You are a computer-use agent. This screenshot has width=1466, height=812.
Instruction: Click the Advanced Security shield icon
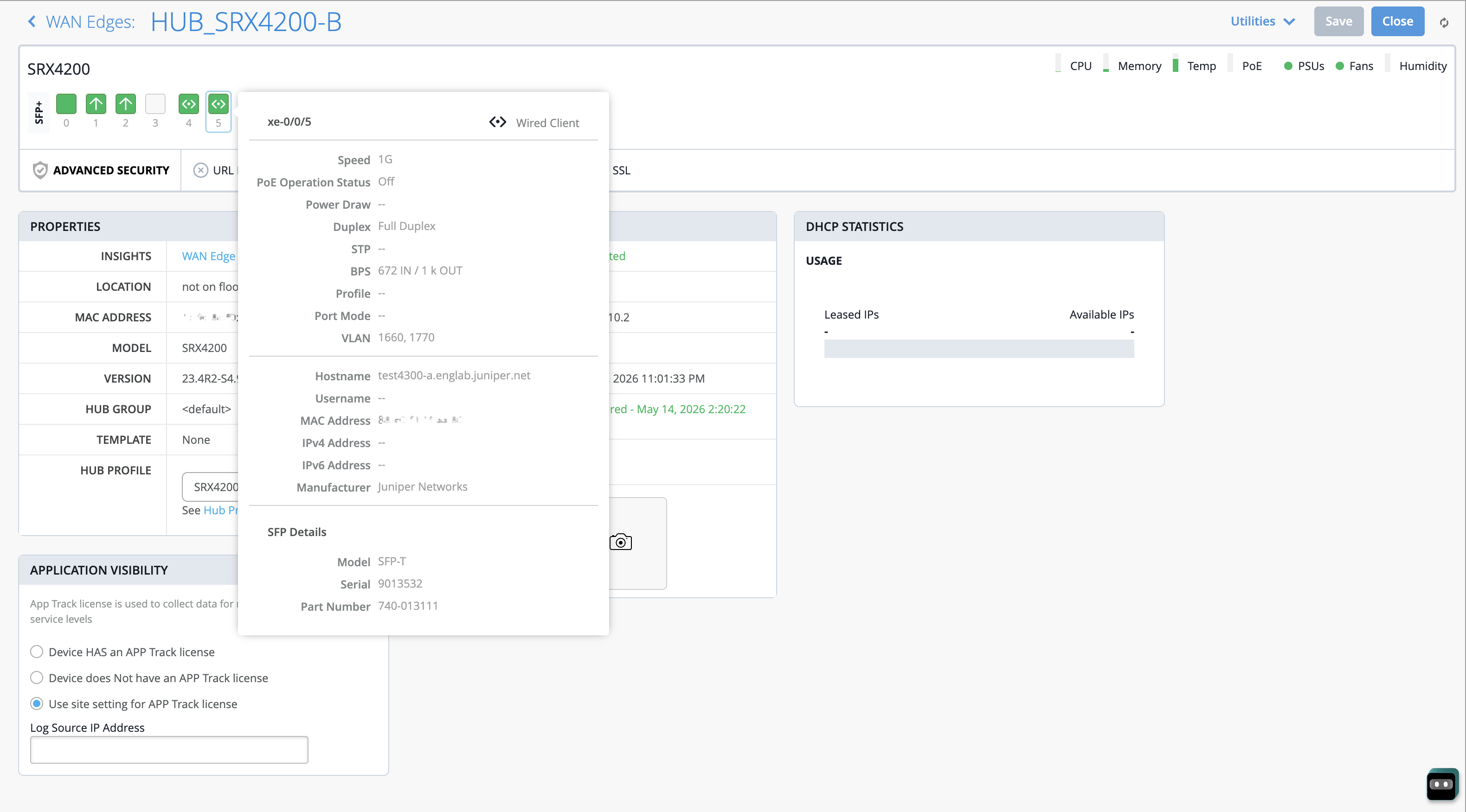tap(40, 170)
